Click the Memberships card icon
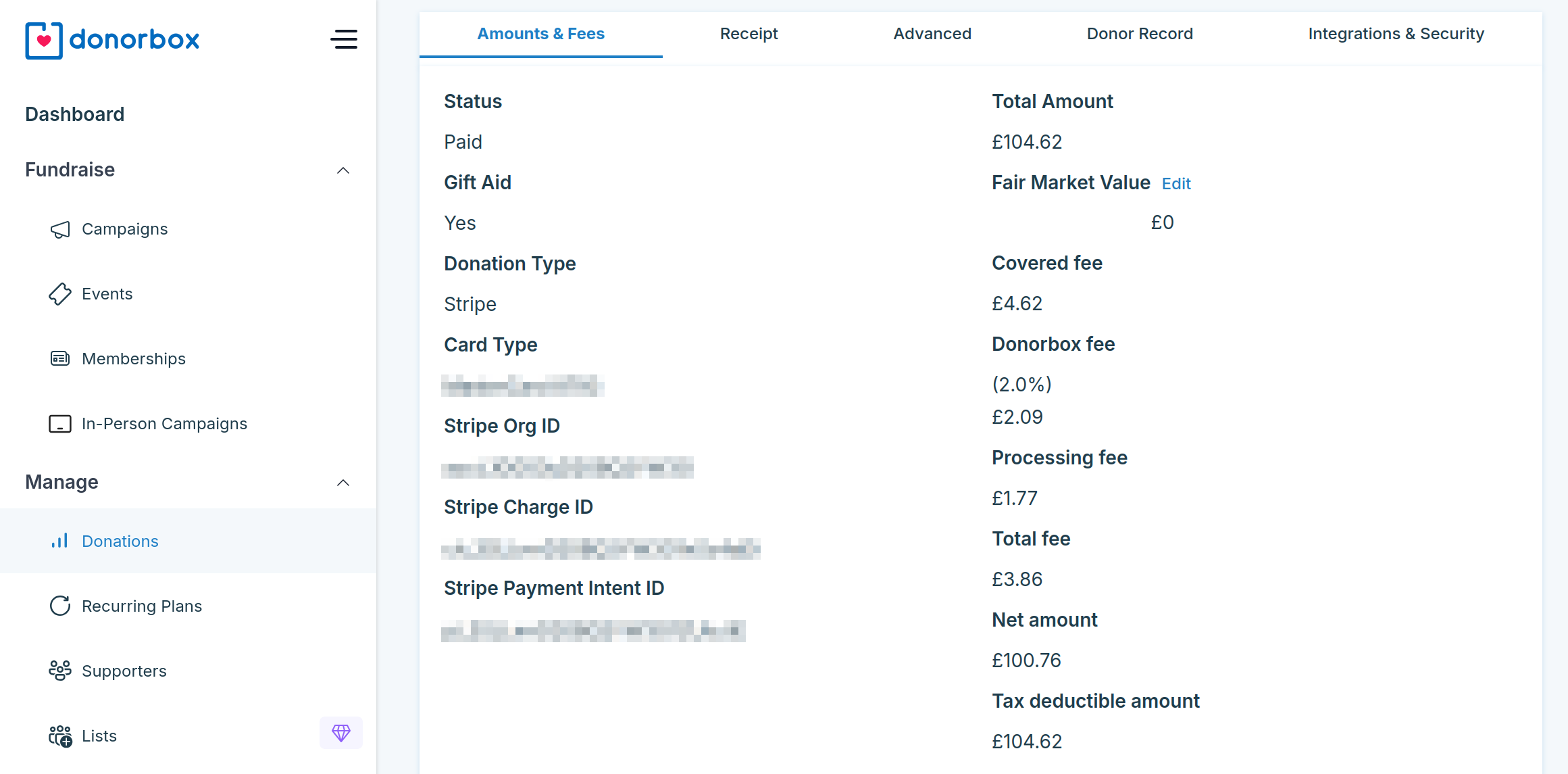The width and height of the screenshot is (1568, 774). (60, 358)
